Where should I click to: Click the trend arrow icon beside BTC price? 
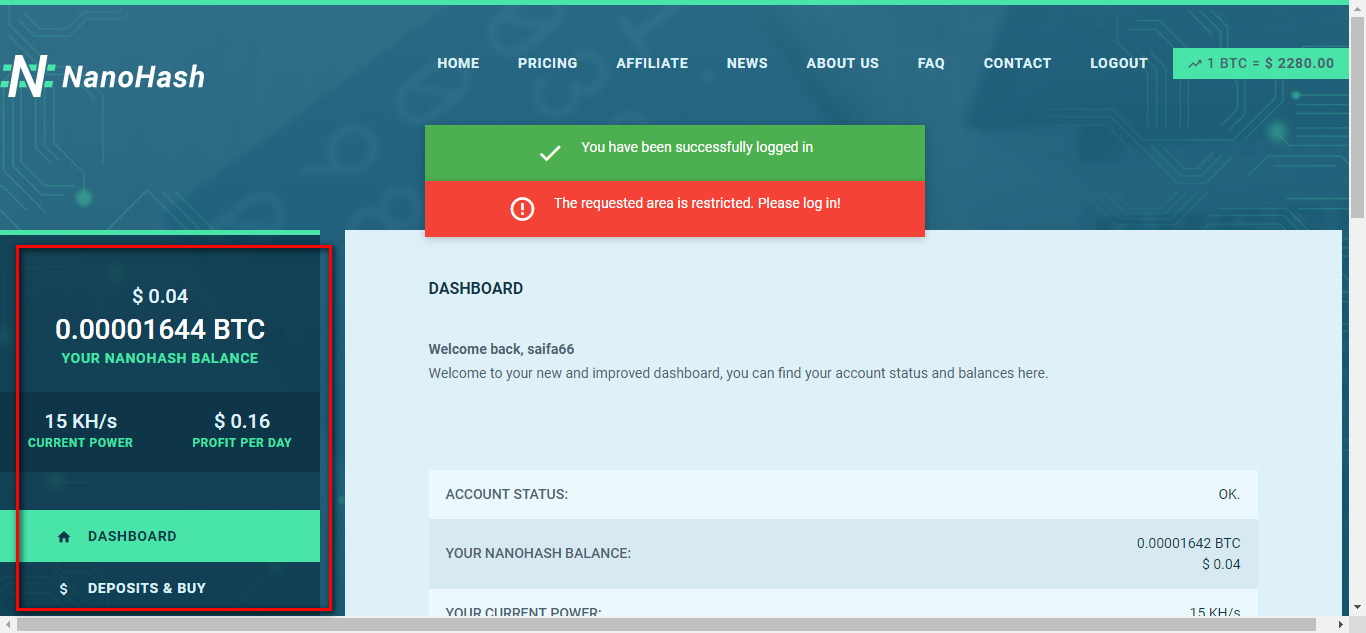point(1194,63)
